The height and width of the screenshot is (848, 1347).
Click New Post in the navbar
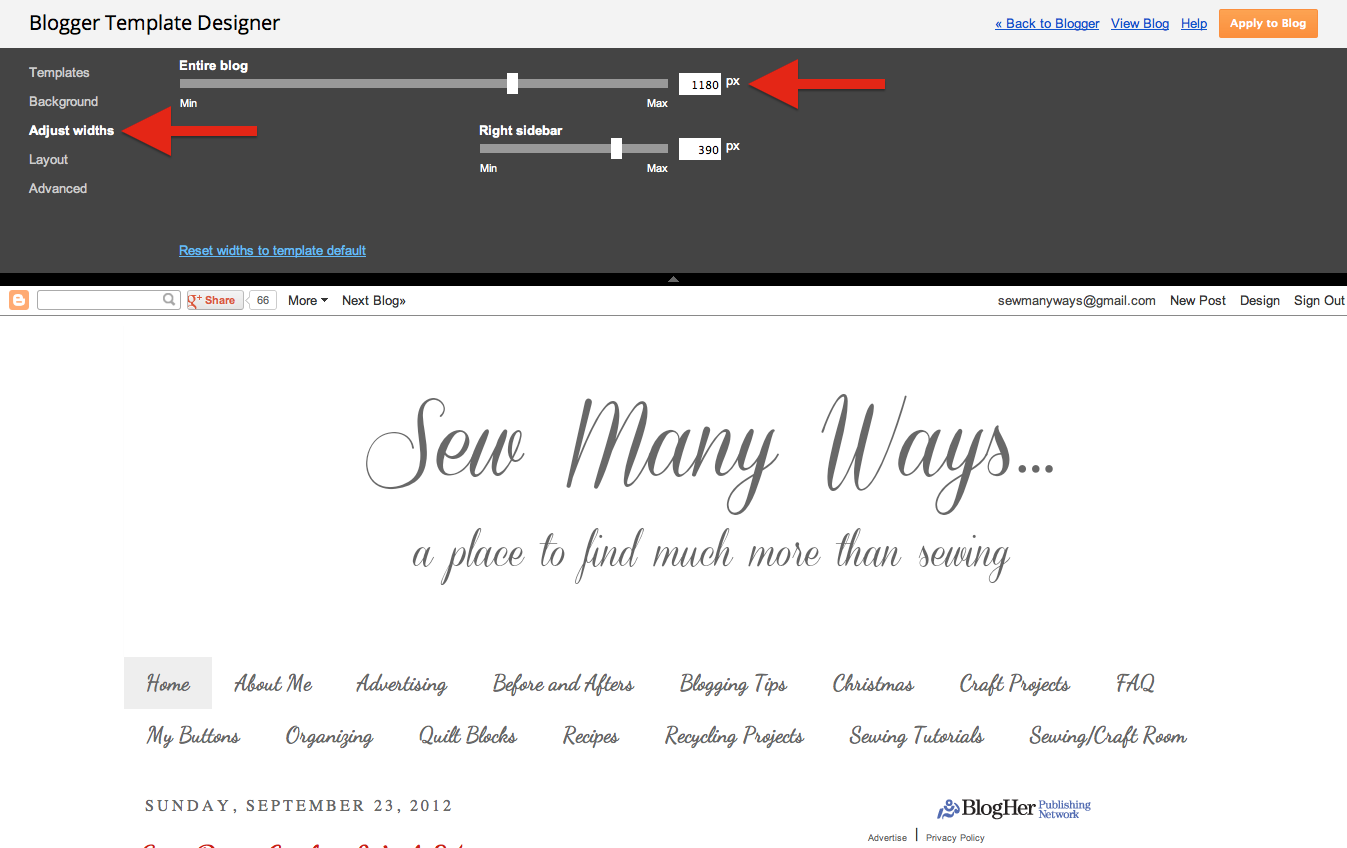pyautogui.click(x=1197, y=300)
